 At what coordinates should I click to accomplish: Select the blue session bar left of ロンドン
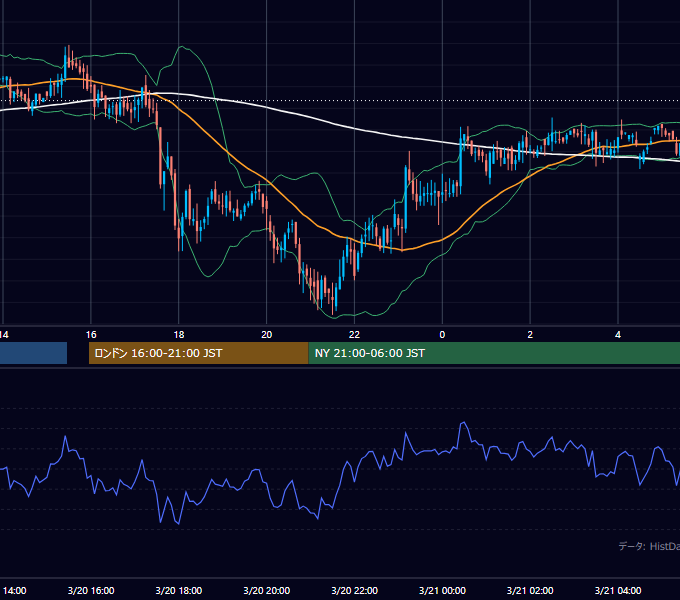click(x=33, y=353)
